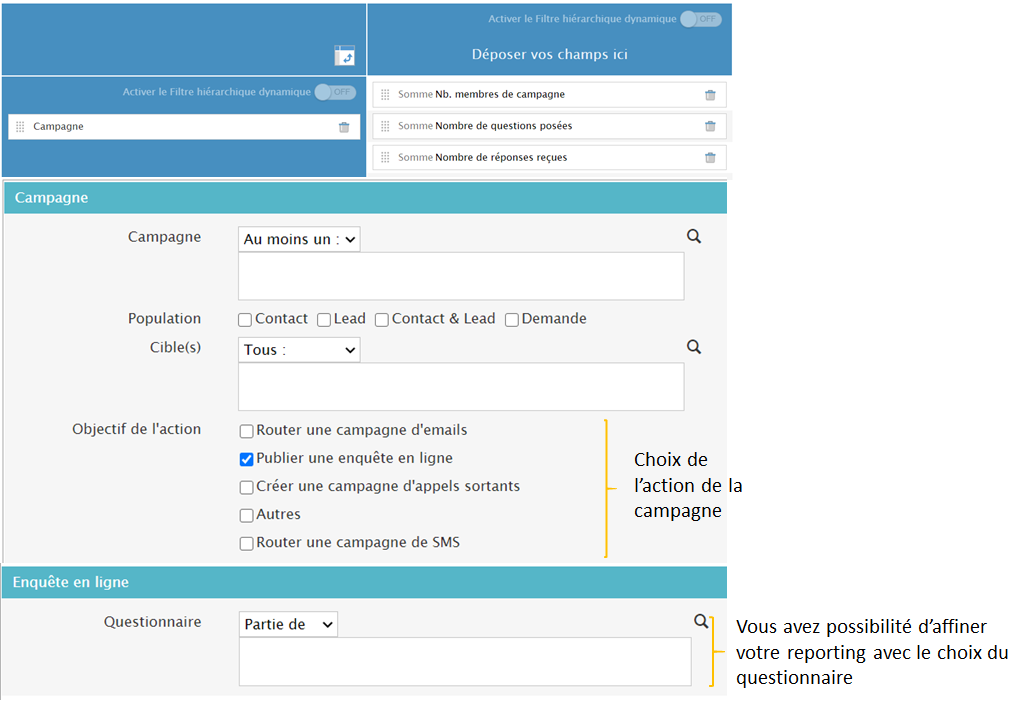Enable the column hierarchical filter toggle
Screen dimensions: 1027x703
click(700, 19)
